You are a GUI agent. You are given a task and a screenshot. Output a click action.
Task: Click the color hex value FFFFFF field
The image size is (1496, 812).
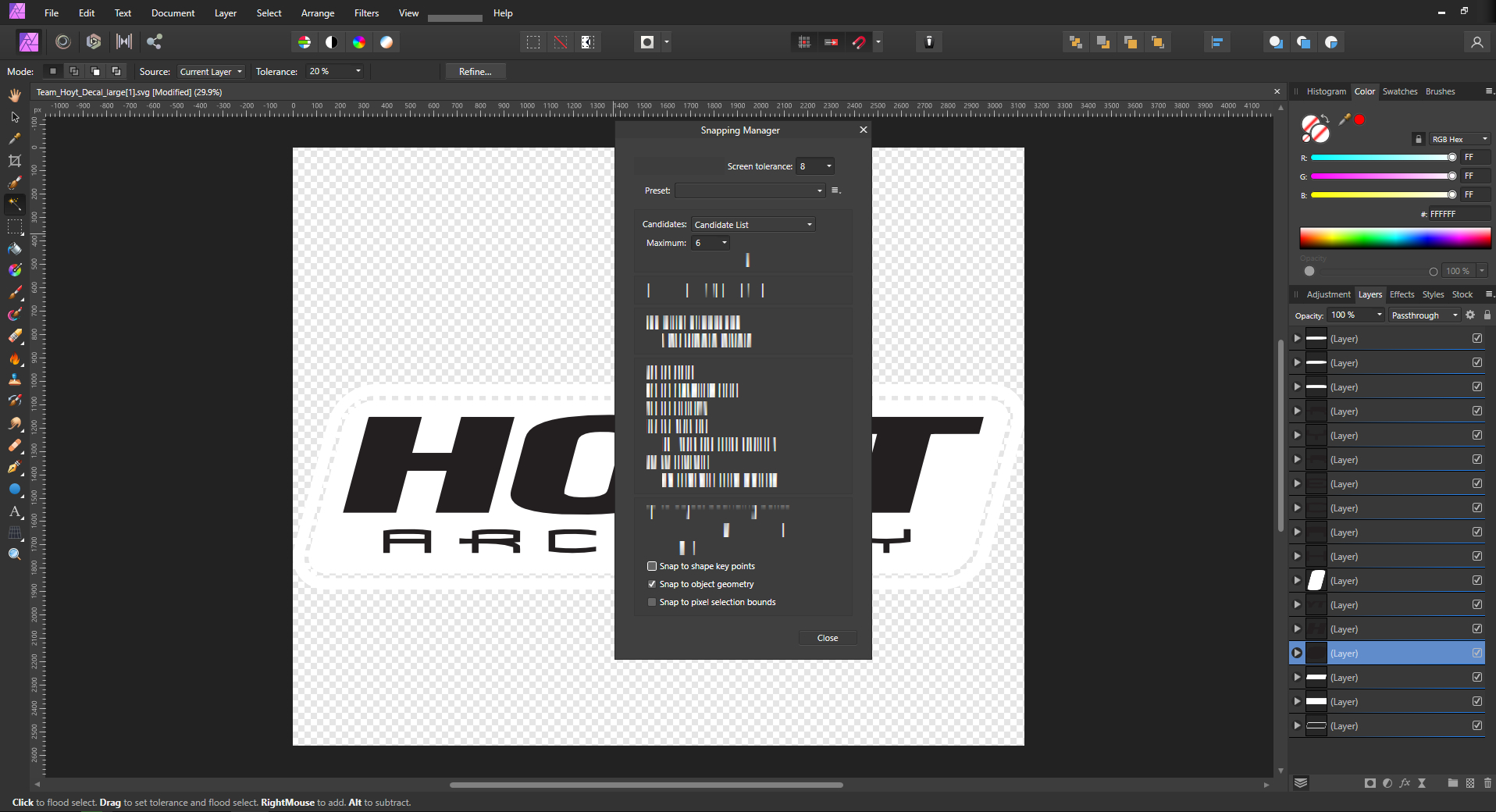(1459, 214)
